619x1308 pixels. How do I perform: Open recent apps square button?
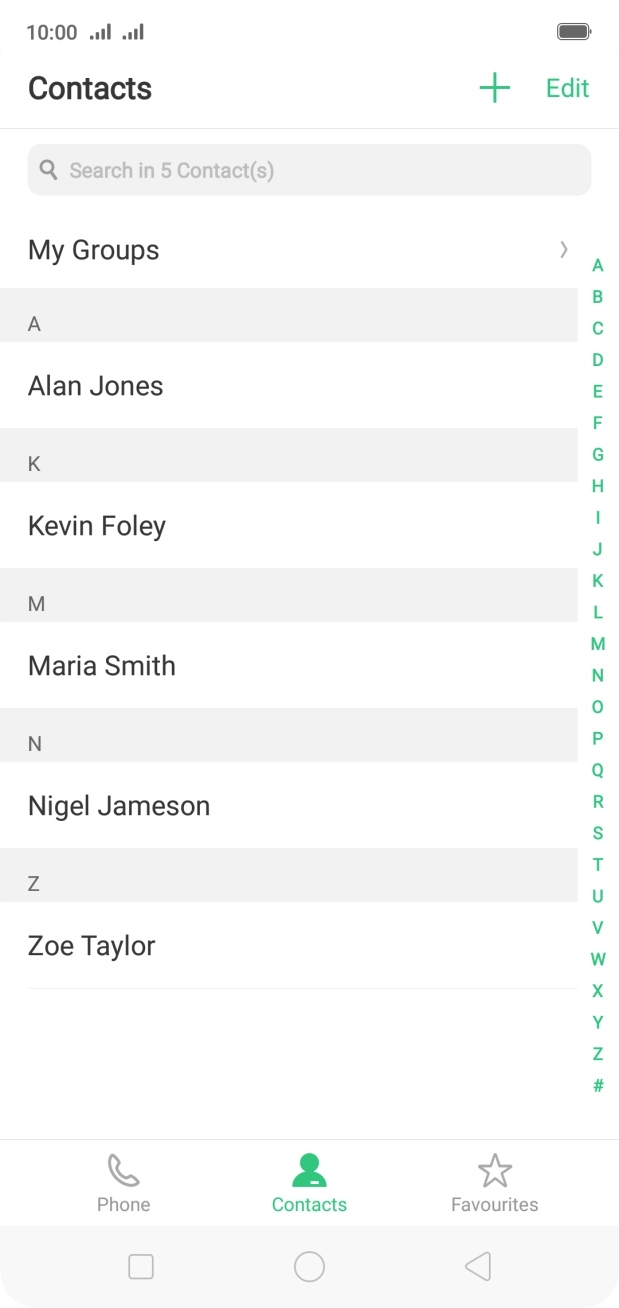coord(141,1267)
